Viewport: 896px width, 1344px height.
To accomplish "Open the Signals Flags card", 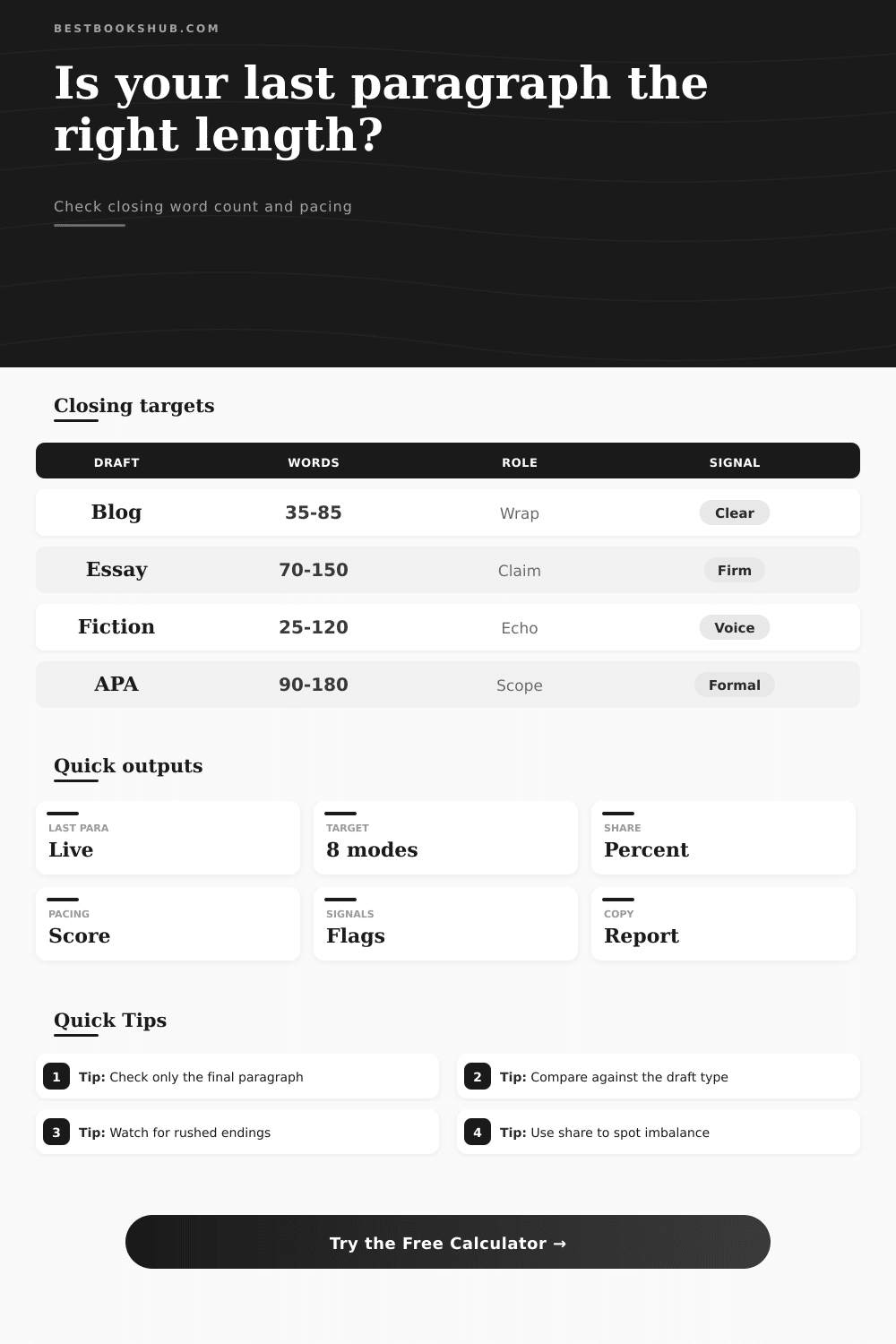I will pyautogui.click(x=445, y=924).
